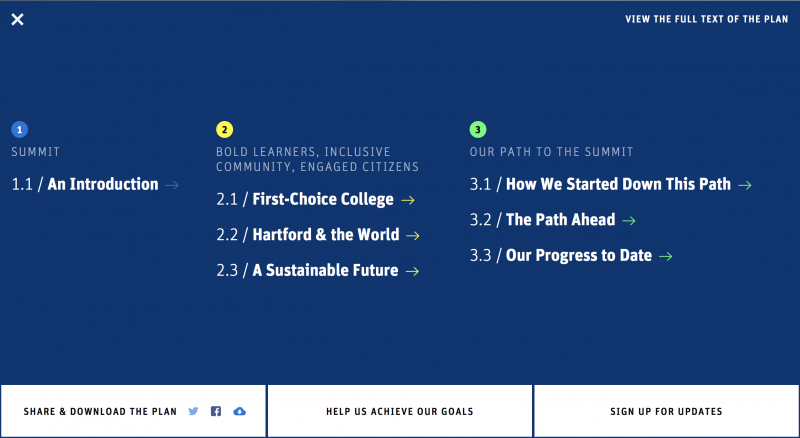This screenshot has width=800, height=438.
Task: Click arrow next to An Introduction
Action: [x=172, y=184]
